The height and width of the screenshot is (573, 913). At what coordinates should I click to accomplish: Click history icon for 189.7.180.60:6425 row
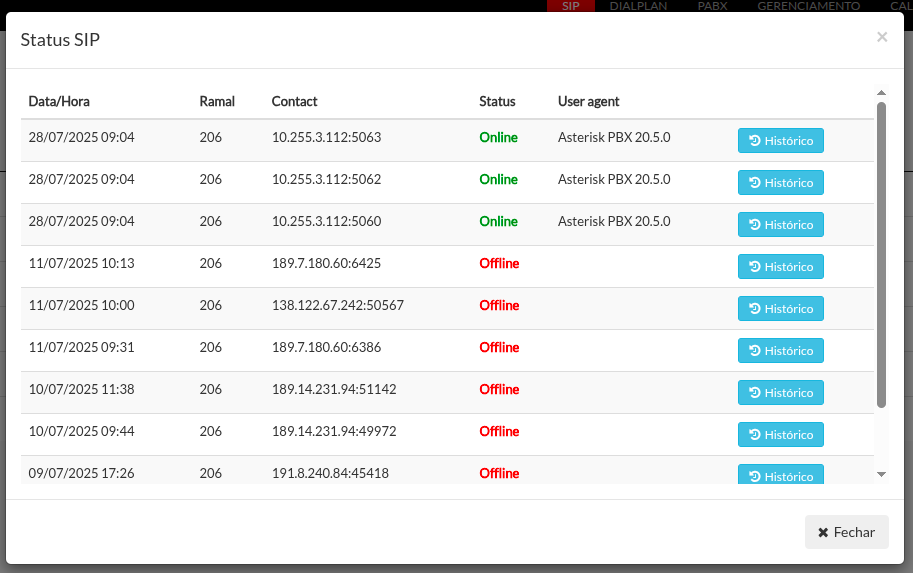click(755, 266)
